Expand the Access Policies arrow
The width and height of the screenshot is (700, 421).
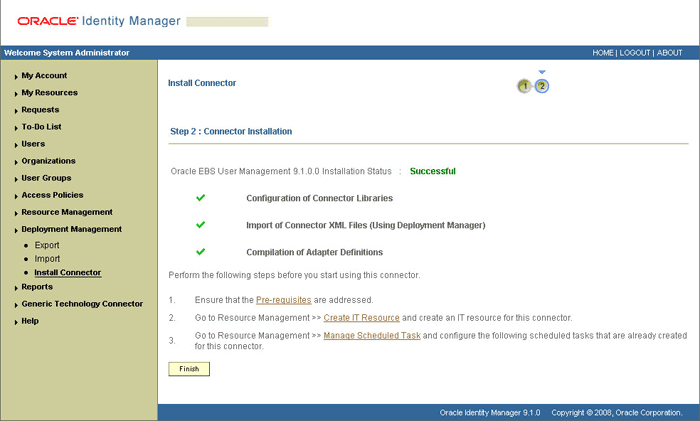point(16,196)
